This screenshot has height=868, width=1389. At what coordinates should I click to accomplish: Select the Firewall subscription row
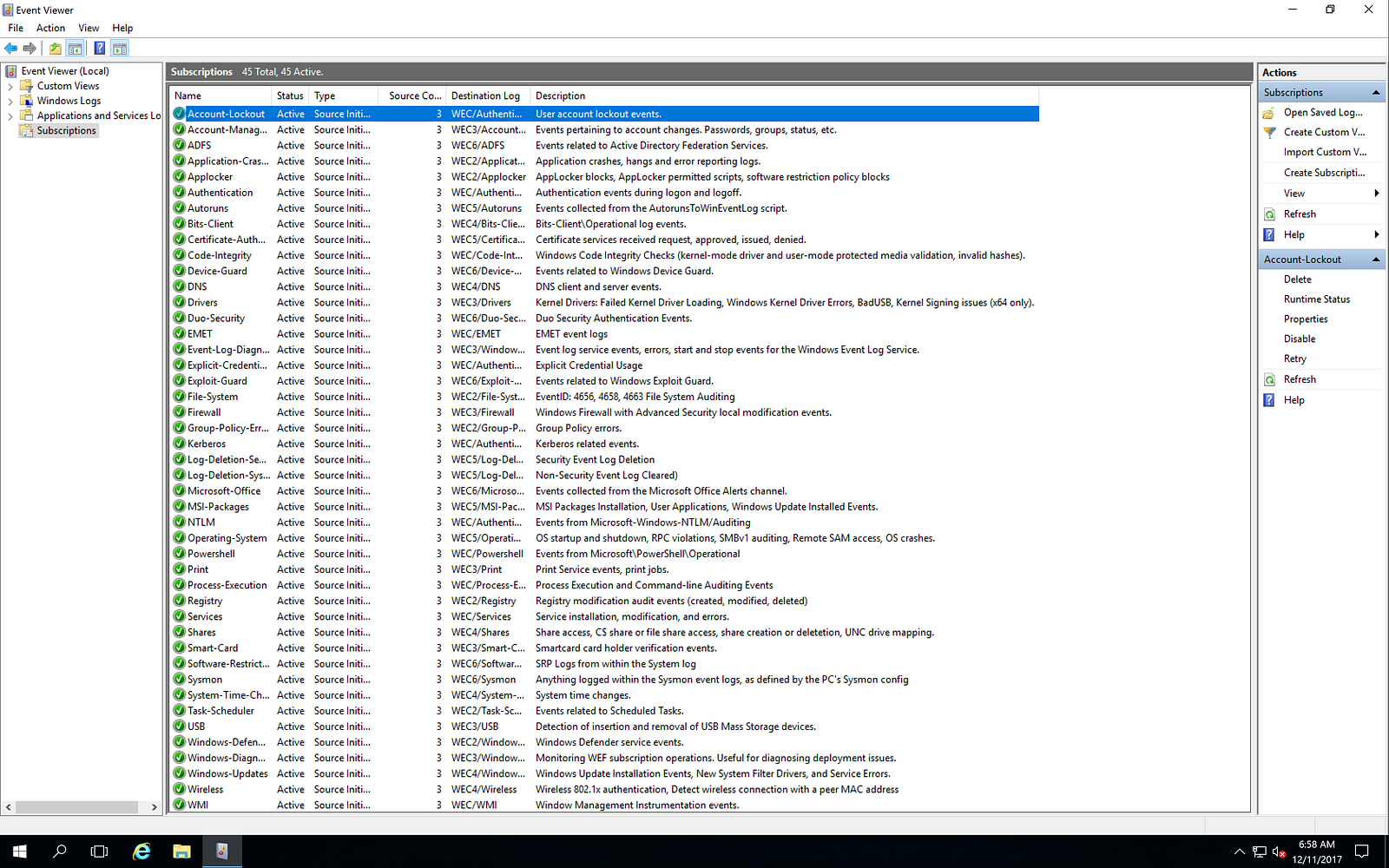pyautogui.click(x=604, y=412)
